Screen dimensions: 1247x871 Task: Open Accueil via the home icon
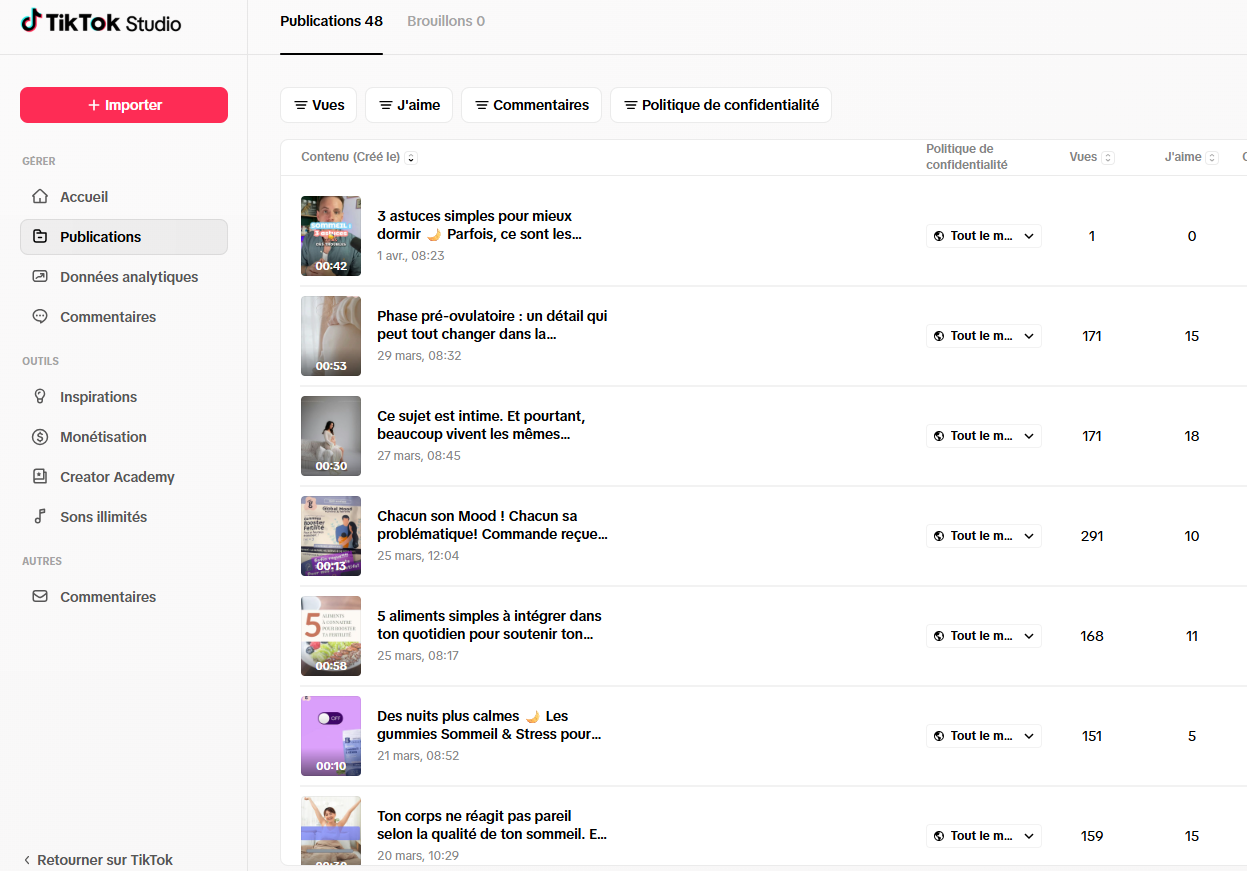tap(40, 197)
